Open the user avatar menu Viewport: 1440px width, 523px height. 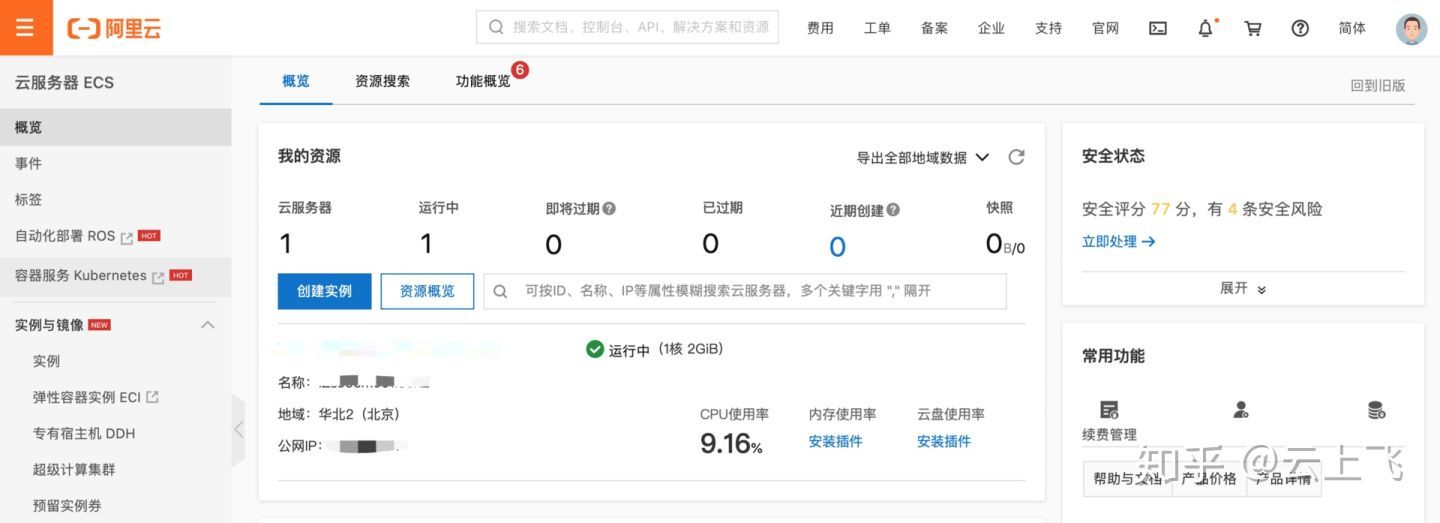point(1411,28)
